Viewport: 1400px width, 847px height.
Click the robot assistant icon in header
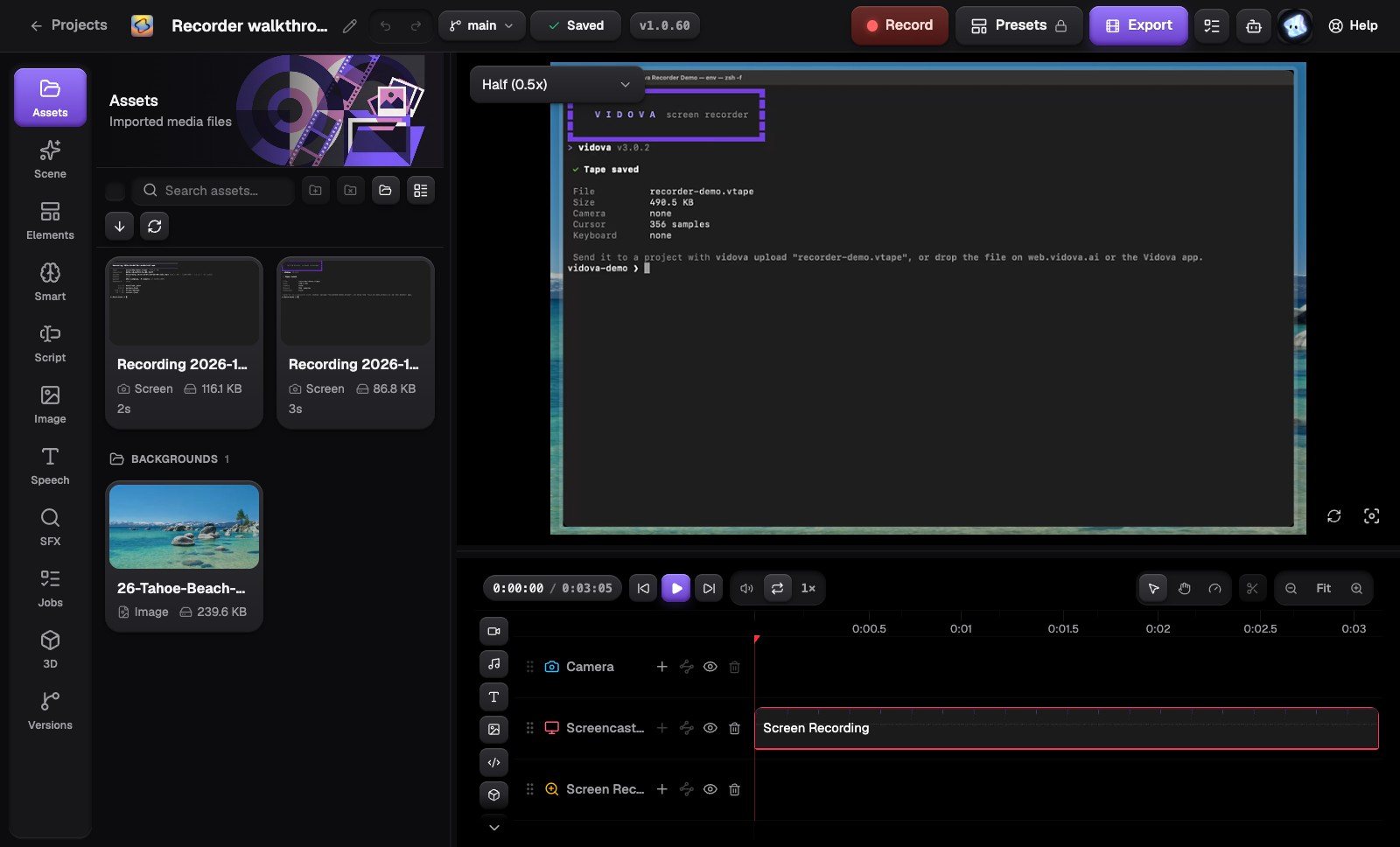(1253, 26)
